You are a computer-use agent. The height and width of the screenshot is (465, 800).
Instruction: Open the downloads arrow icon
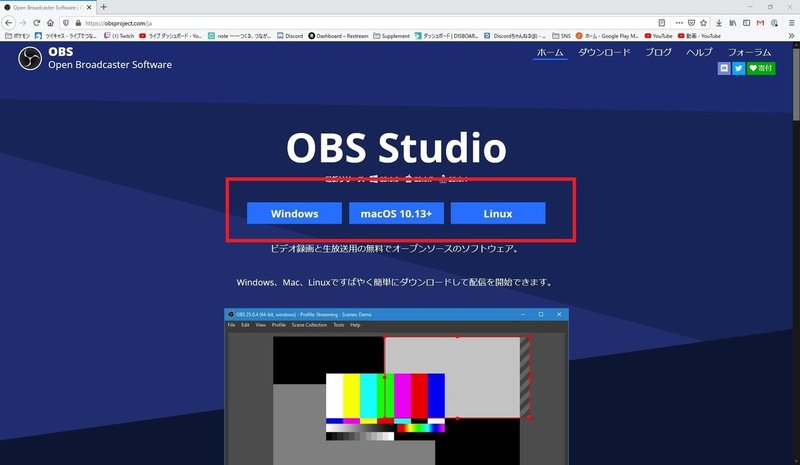pyautogui.click(x=719, y=23)
